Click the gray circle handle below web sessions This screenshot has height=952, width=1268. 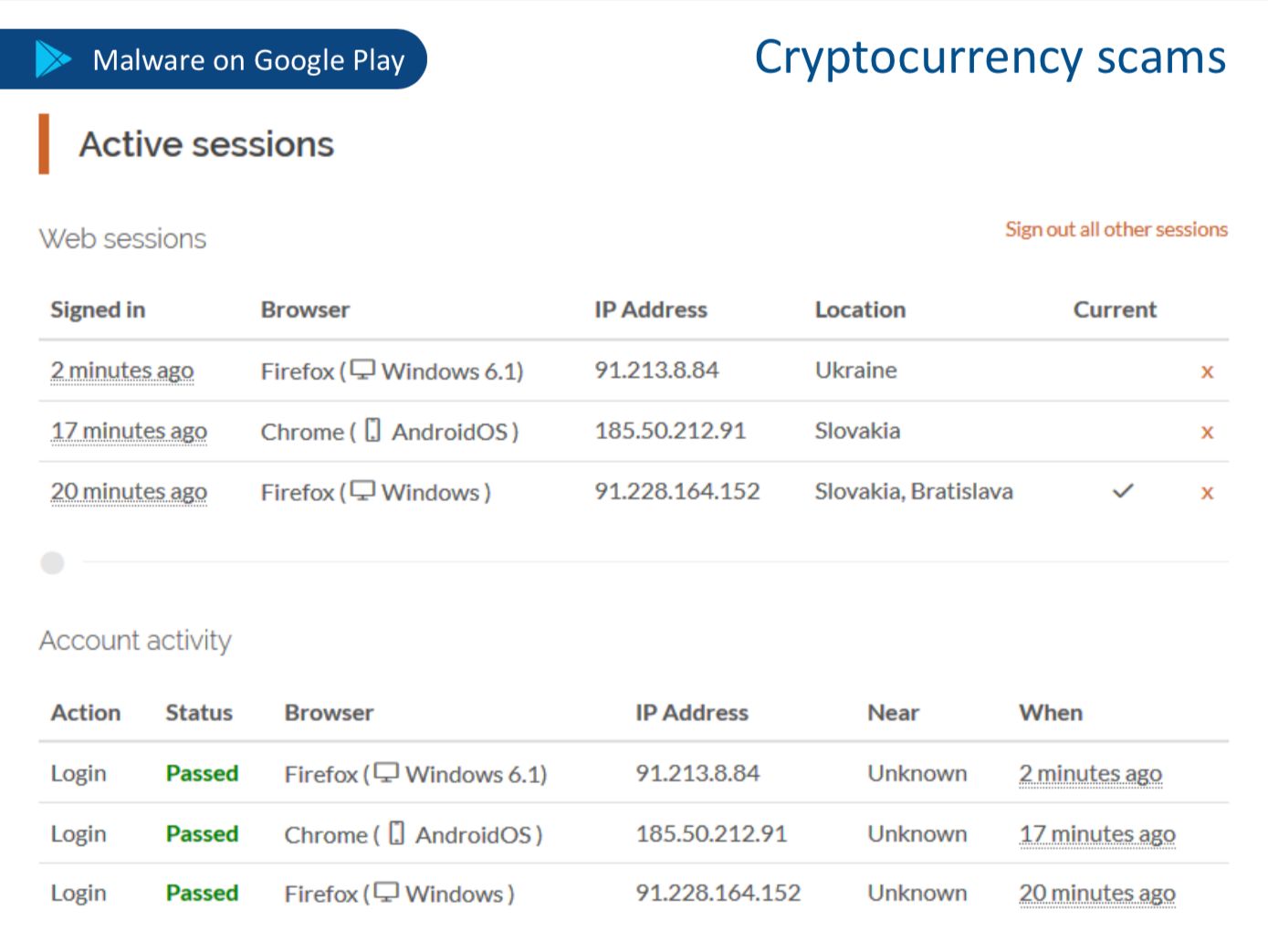(53, 562)
